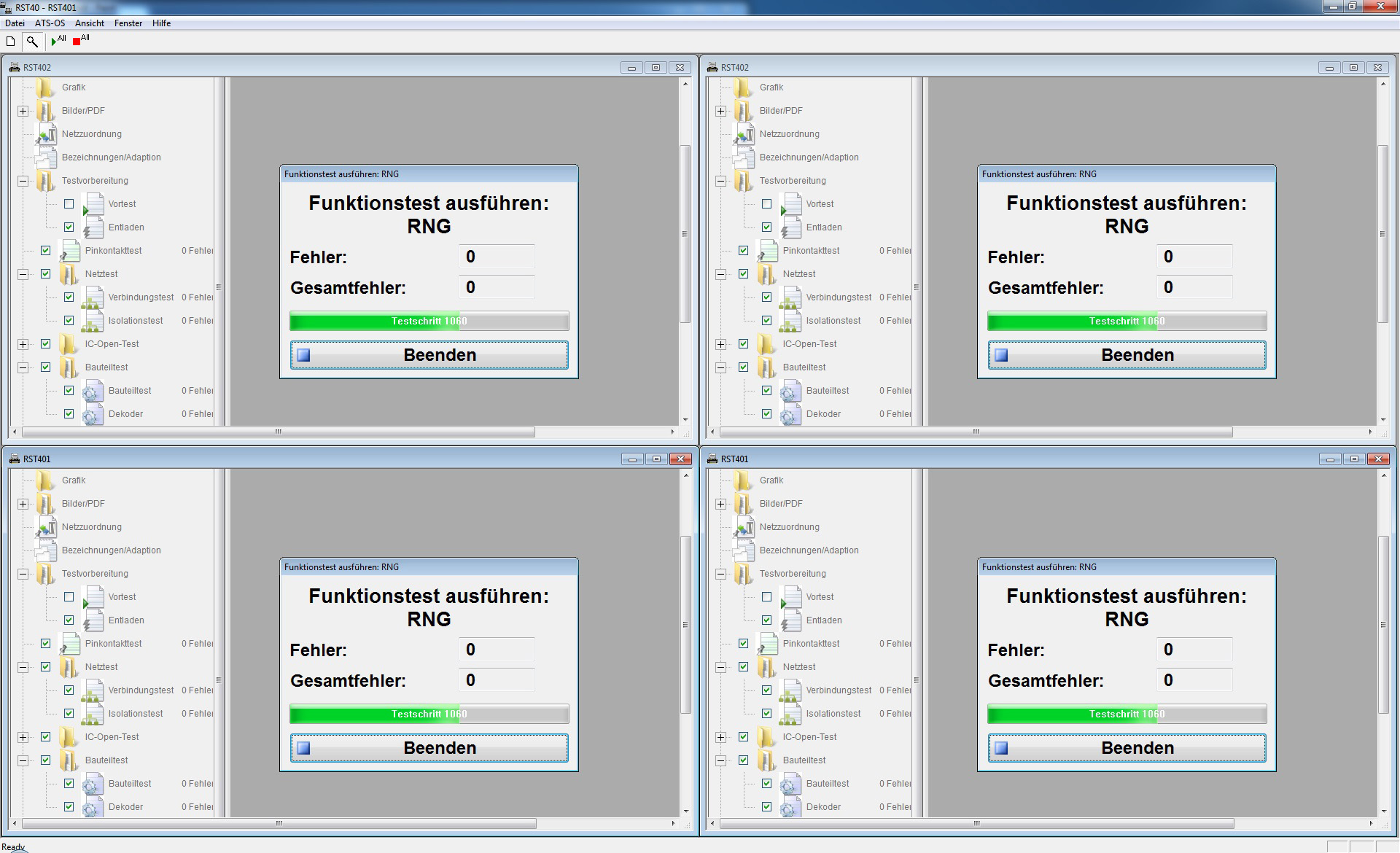Open the ATS-OS menu
Screen dimensions: 1400x853
tap(50, 23)
